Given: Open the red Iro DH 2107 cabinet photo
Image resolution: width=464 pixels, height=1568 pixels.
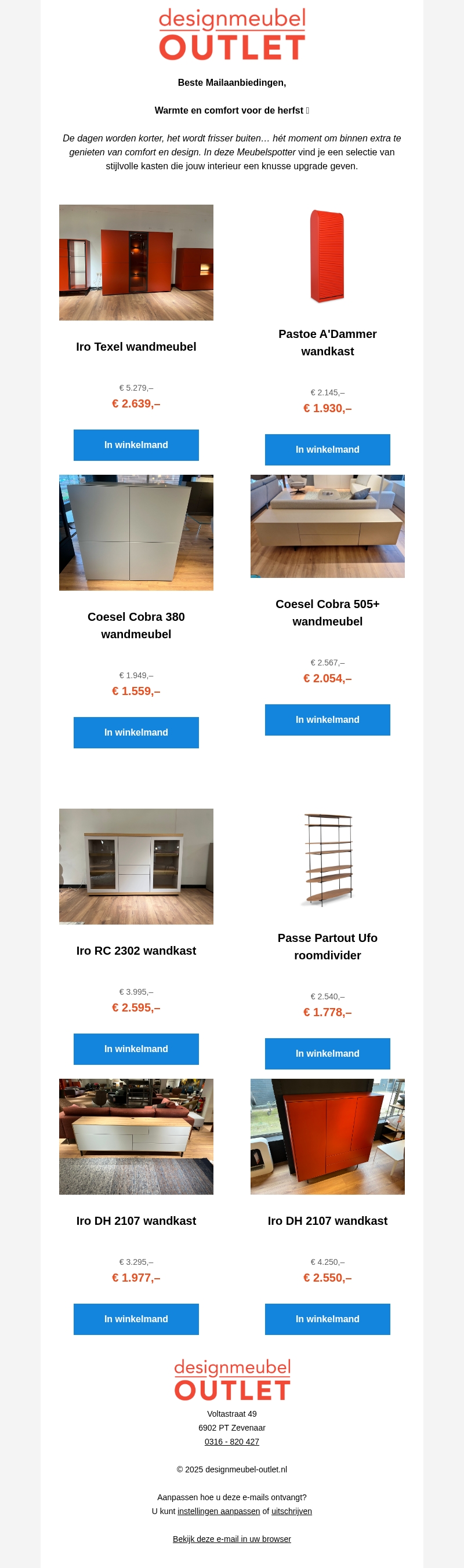Looking at the screenshot, I should 327,1136.
